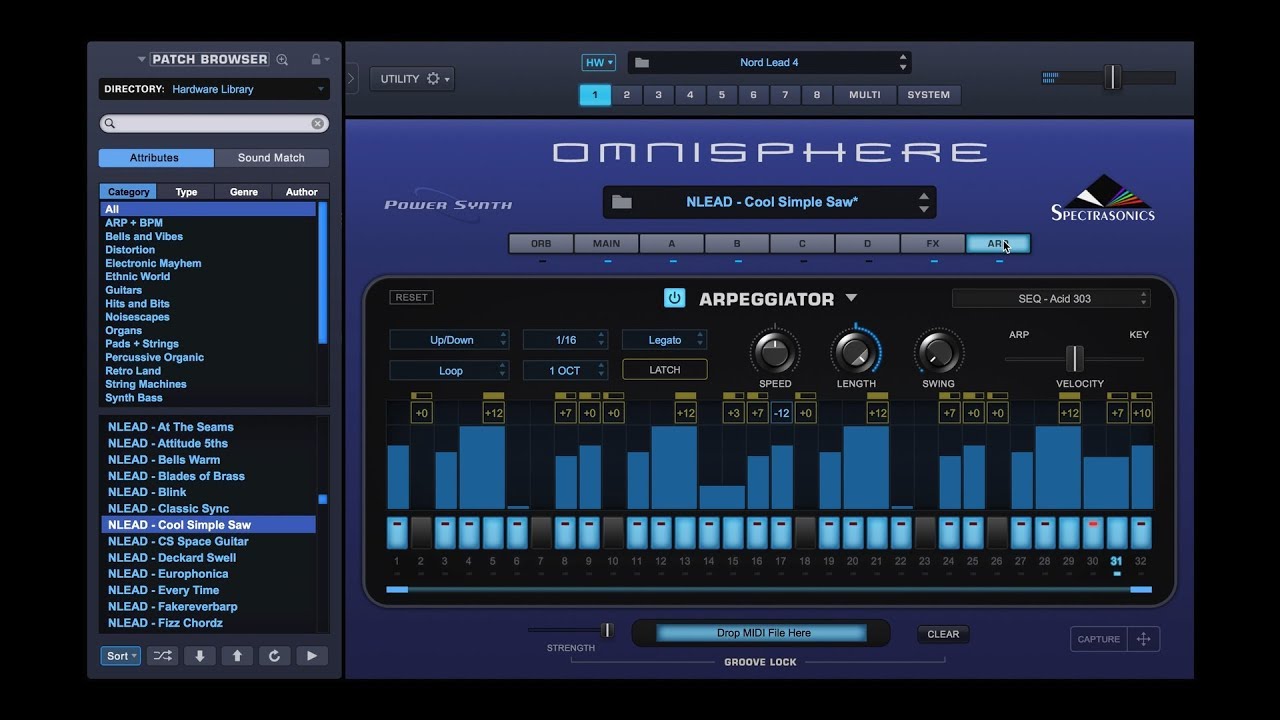Click the Length knob
1280x720 pixels.
point(855,352)
